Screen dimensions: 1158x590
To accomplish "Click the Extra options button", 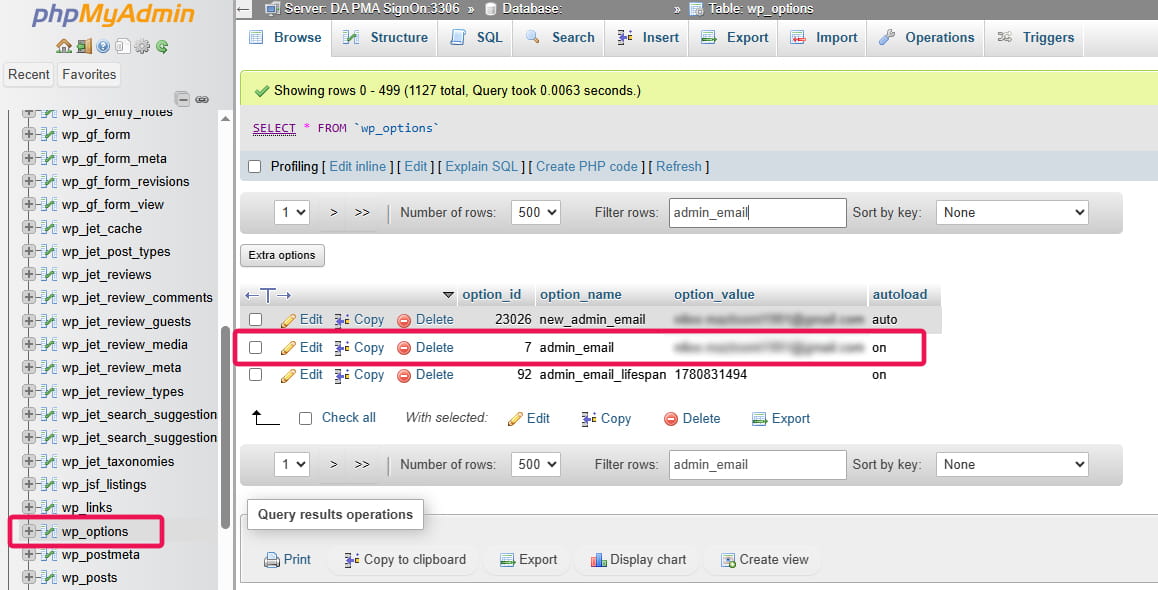I will click(282, 255).
